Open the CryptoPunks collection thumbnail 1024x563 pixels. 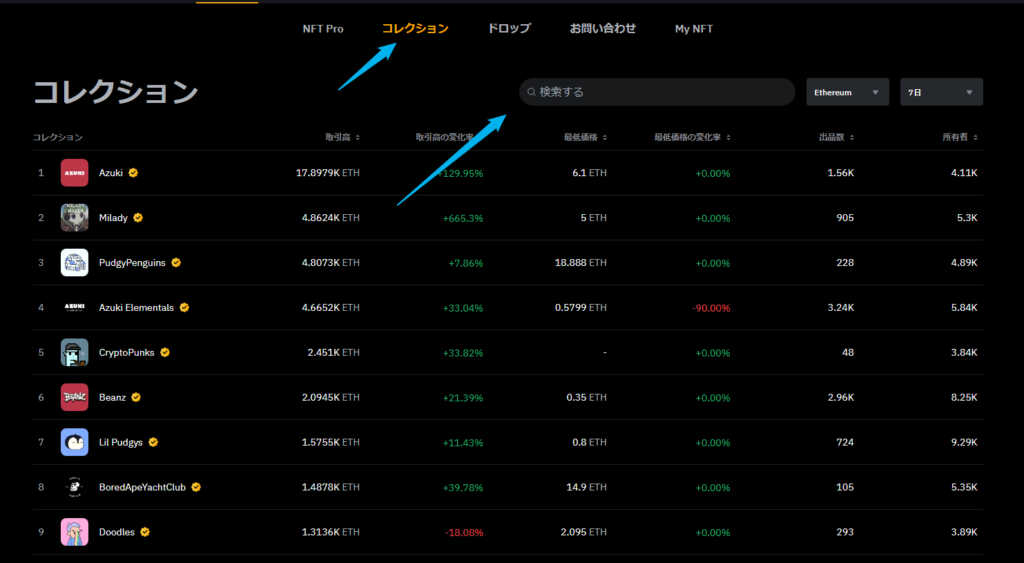pos(74,353)
